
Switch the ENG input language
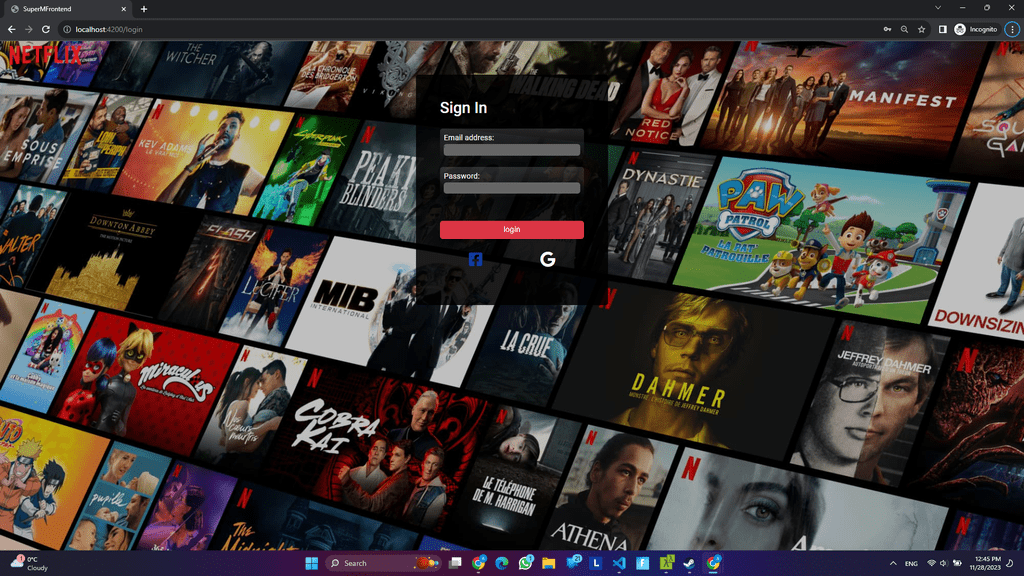pyautogui.click(x=911, y=563)
